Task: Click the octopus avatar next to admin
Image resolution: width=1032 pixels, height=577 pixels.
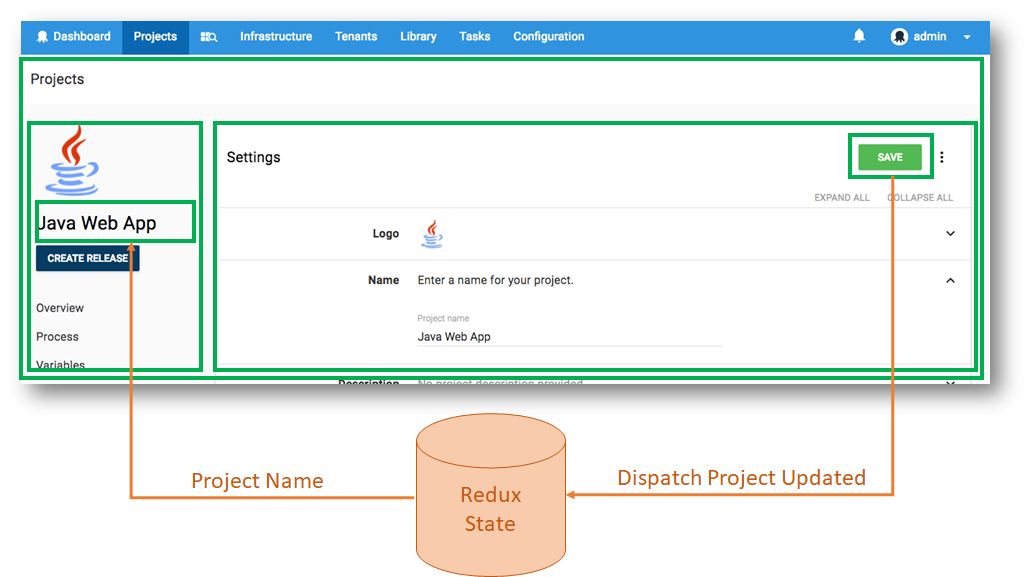Action: pyautogui.click(x=897, y=36)
